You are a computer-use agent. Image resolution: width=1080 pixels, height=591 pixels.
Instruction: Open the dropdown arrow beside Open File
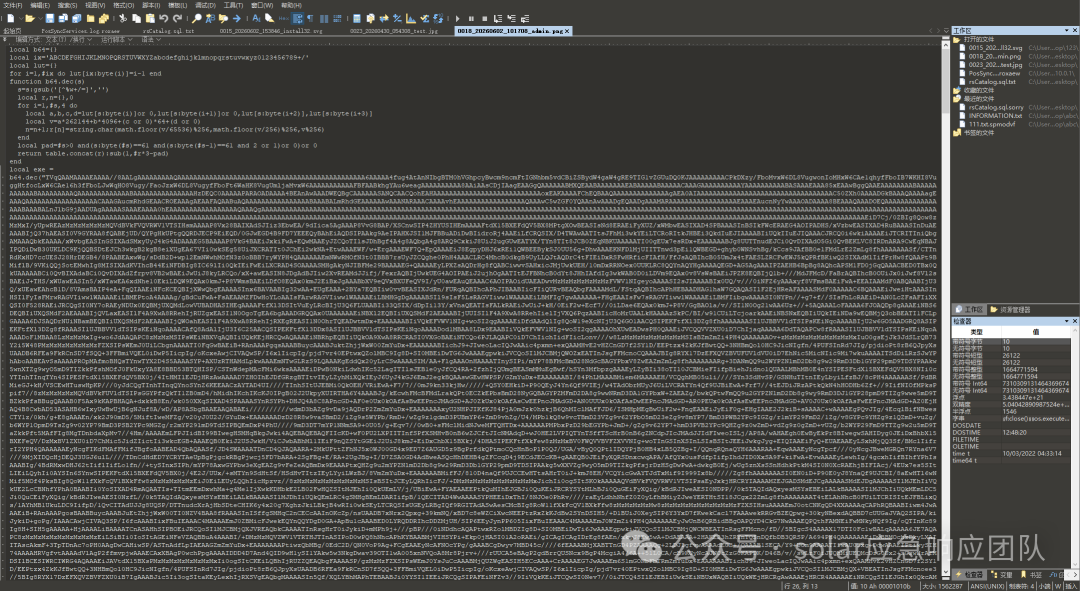[x=40, y=19]
